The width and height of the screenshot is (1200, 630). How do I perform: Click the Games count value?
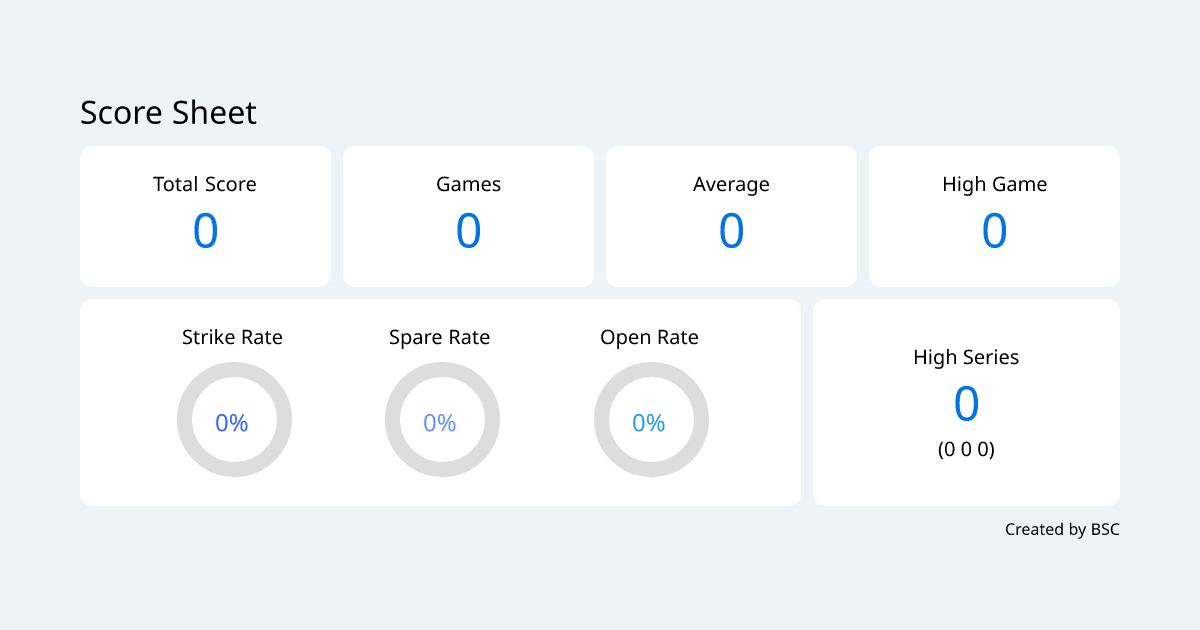[x=468, y=231]
